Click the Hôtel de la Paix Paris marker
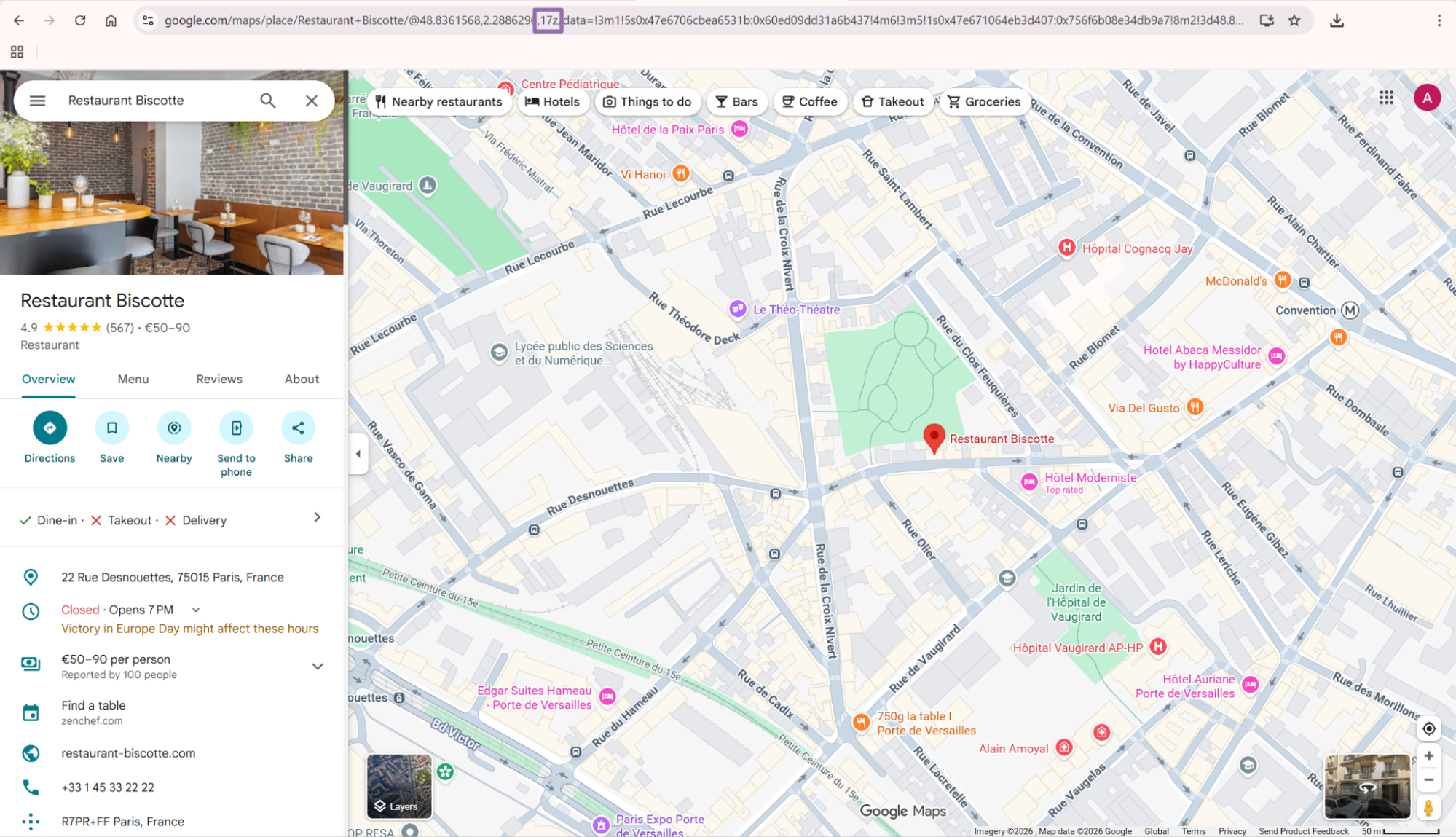 click(740, 130)
